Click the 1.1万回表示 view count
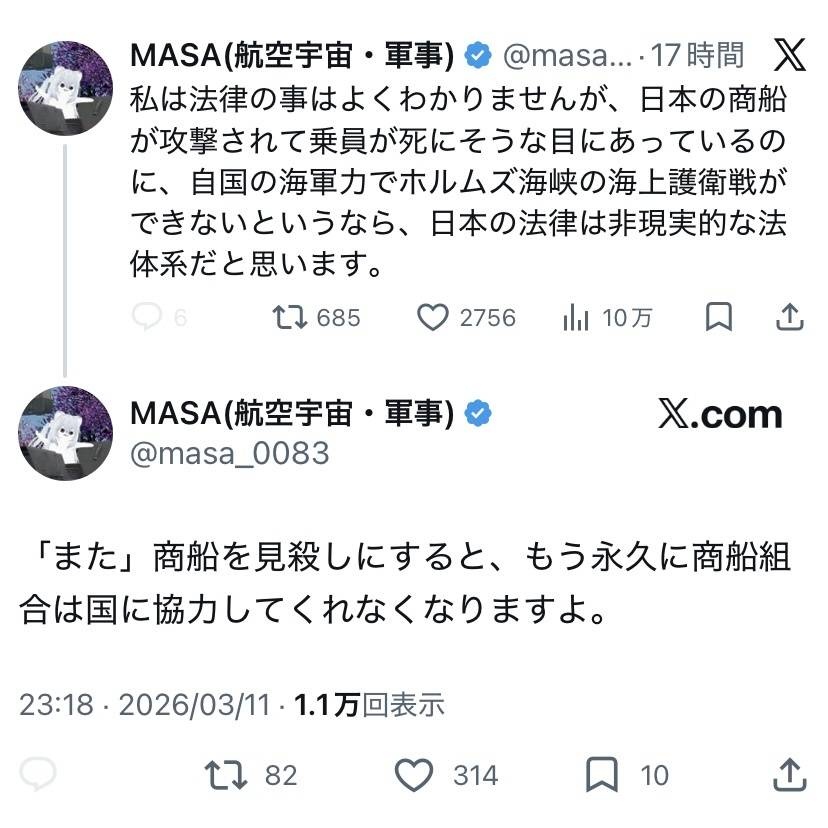The width and height of the screenshot is (828, 828). (x=369, y=704)
